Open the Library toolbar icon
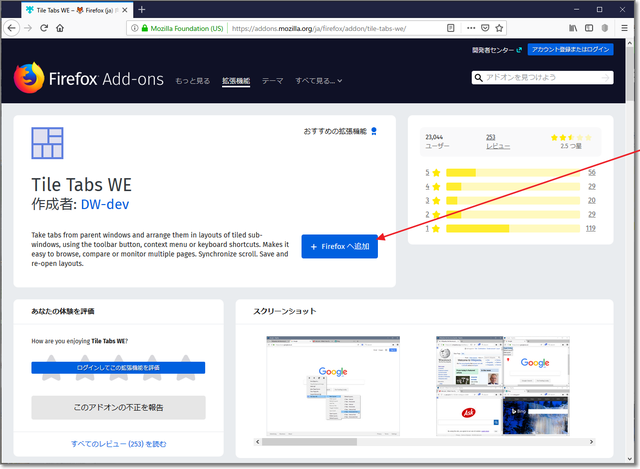Image resolution: width=640 pixels, height=469 pixels. (573, 28)
